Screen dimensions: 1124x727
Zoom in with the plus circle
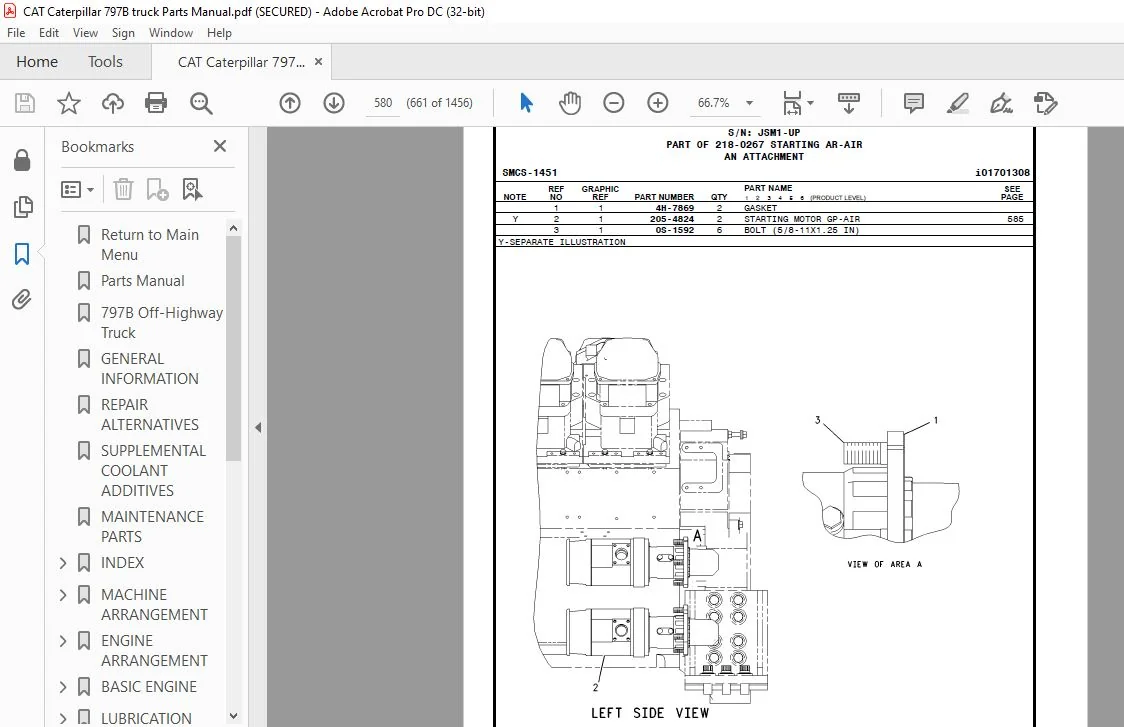click(x=657, y=103)
